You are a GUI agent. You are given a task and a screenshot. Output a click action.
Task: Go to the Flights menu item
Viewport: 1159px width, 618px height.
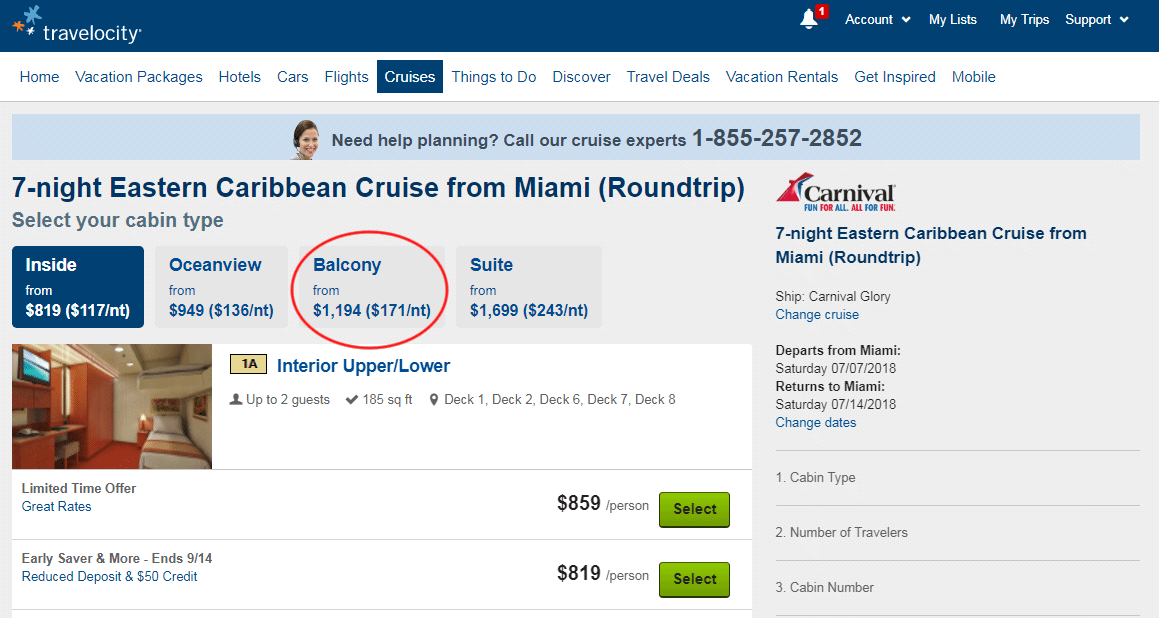346,77
